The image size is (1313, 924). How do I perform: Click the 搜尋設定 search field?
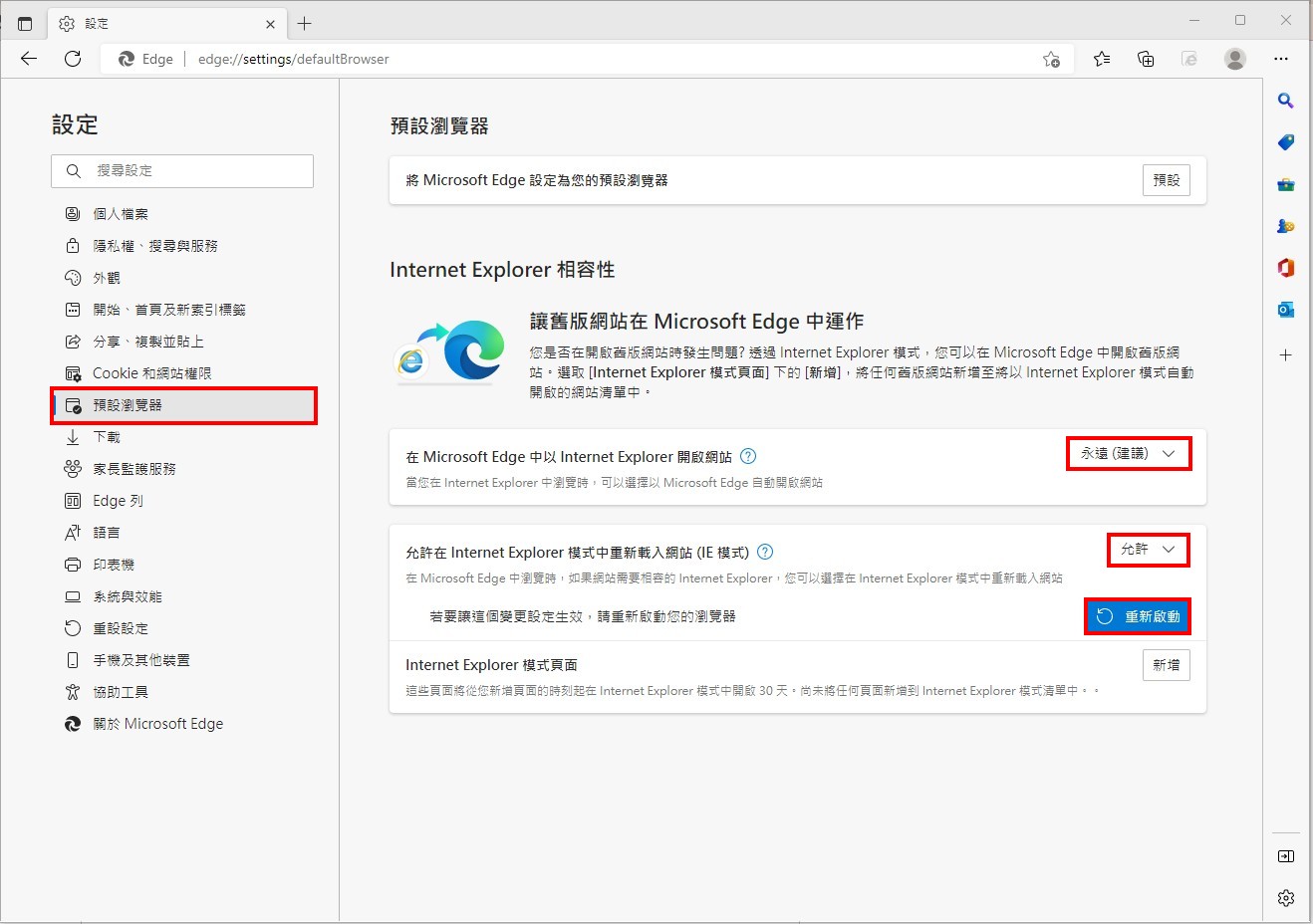[x=182, y=171]
